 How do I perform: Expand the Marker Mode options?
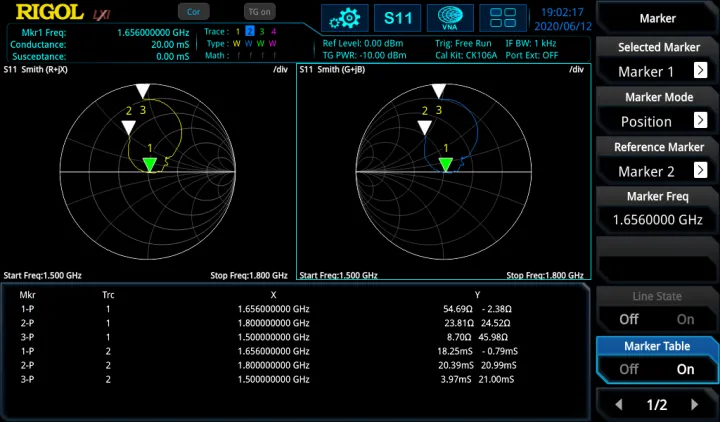pyautogui.click(x=700, y=121)
